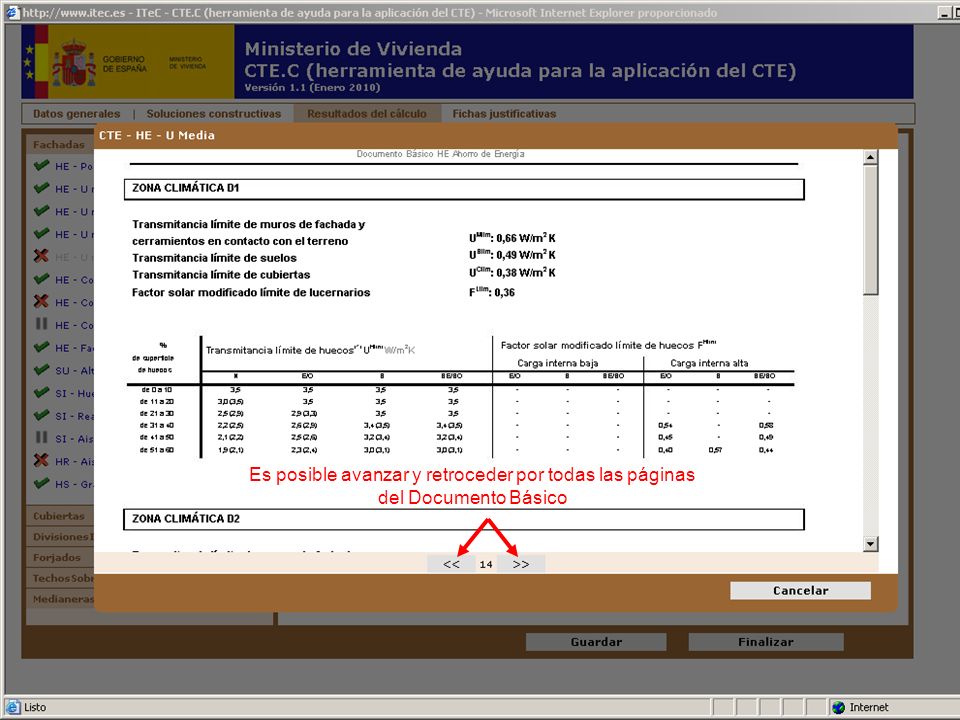Click the page icon beside Listo
Screen dimensions: 960x720
[12, 707]
